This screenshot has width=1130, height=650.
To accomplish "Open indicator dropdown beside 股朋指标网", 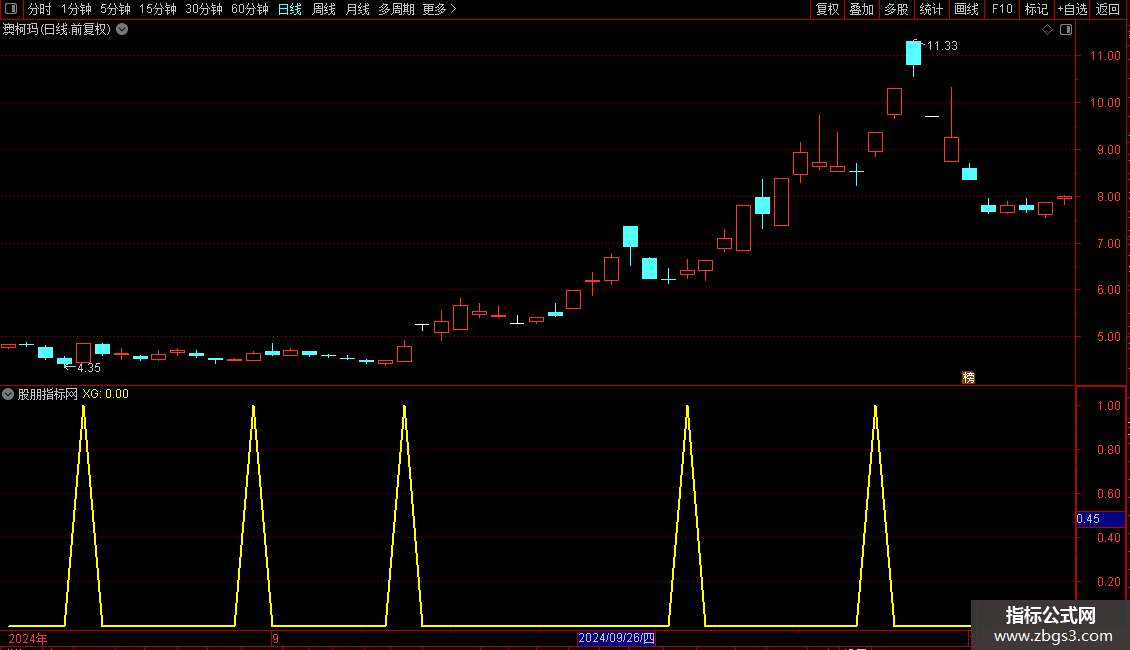I will (8, 394).
